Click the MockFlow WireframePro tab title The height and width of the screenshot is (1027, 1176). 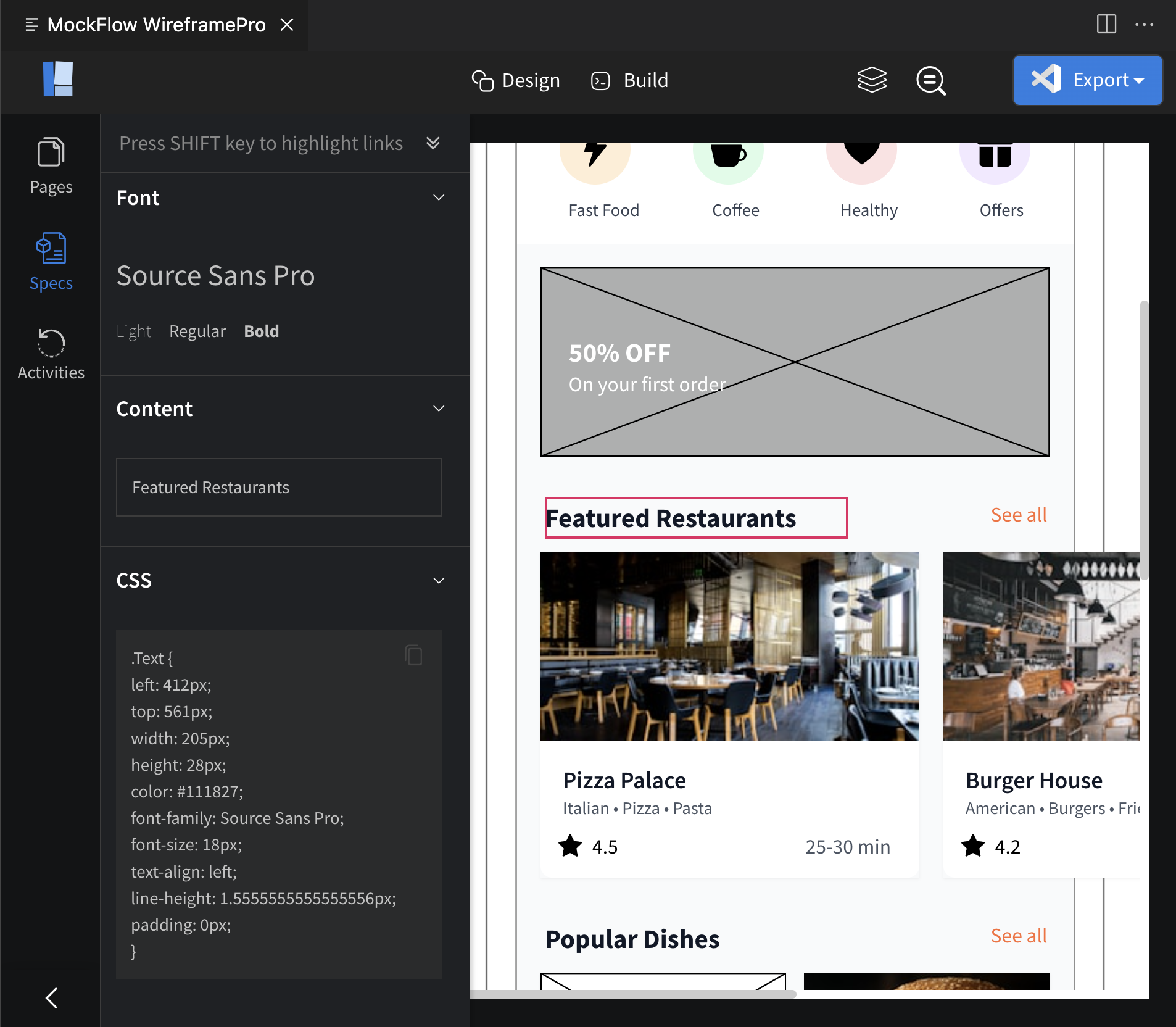156,25
